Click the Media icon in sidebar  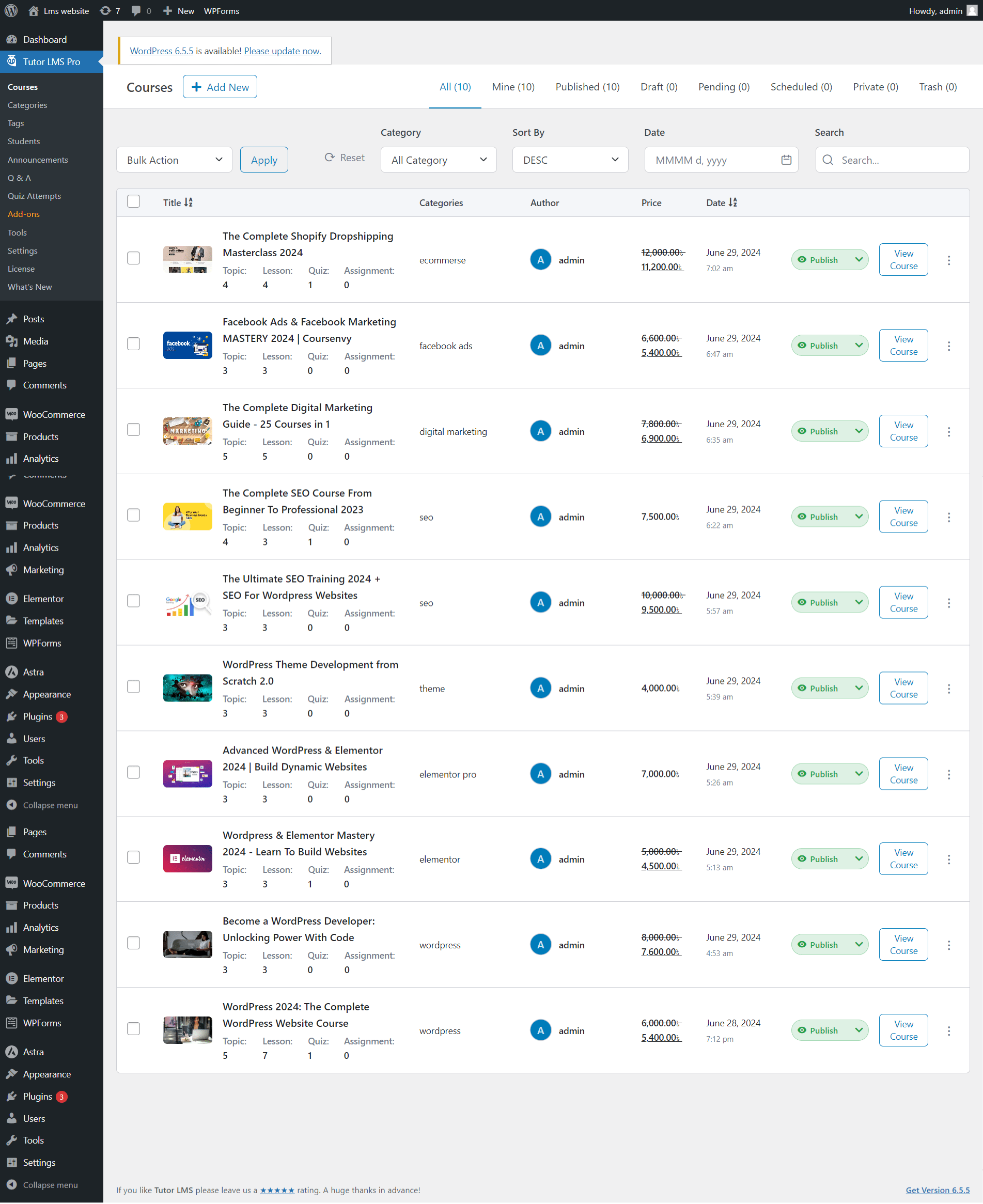click(x=11, y=341)
